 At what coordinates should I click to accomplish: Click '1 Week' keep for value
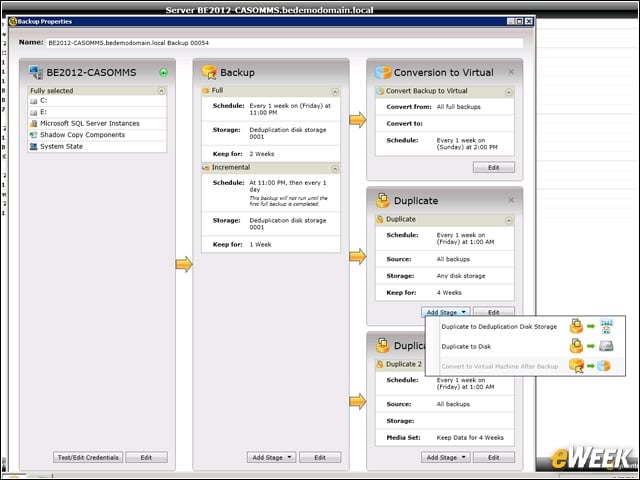coord(260,244)
